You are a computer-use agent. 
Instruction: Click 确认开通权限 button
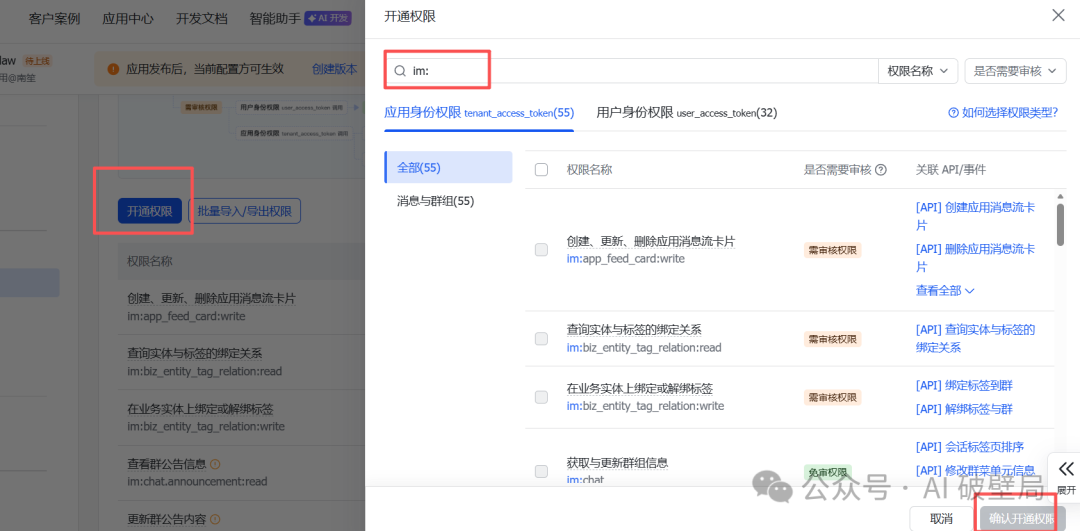(1021, 519)
